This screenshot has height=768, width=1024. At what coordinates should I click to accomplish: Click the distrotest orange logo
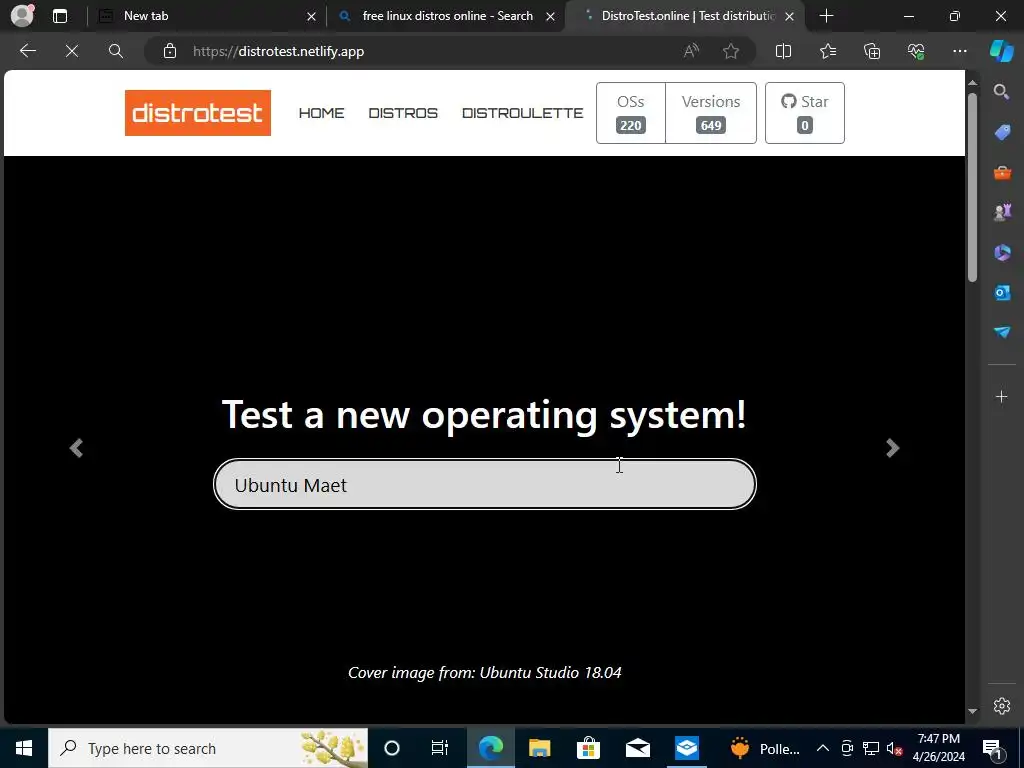[198, 113]
